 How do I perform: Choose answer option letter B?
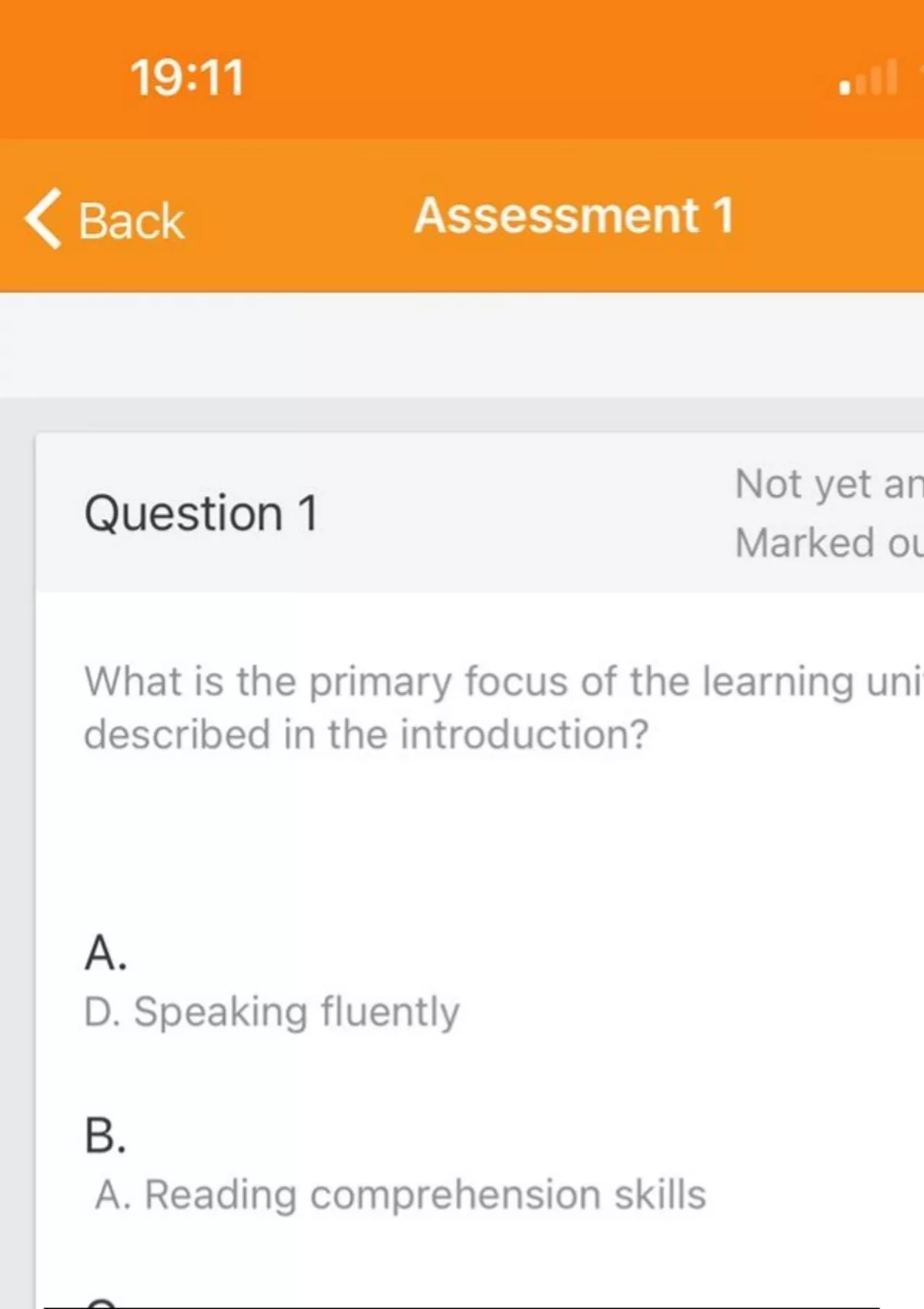105,1136
